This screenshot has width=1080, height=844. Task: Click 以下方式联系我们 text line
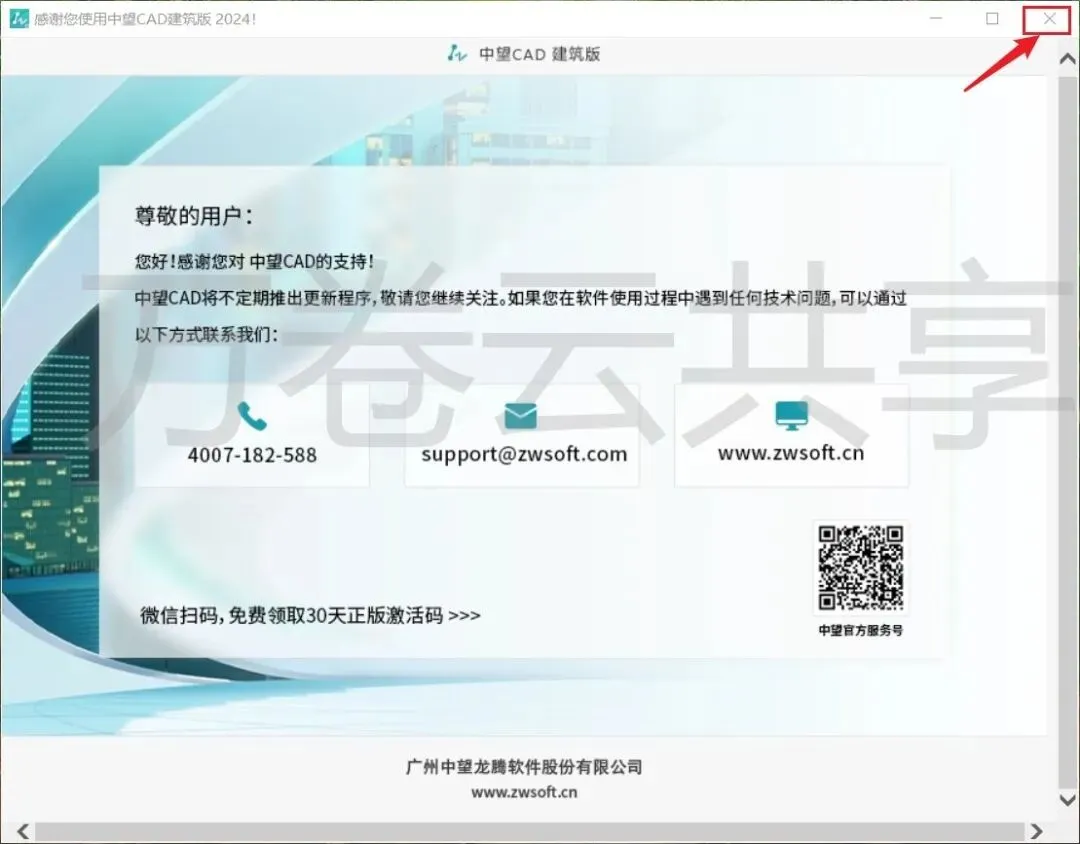[206, 335]
